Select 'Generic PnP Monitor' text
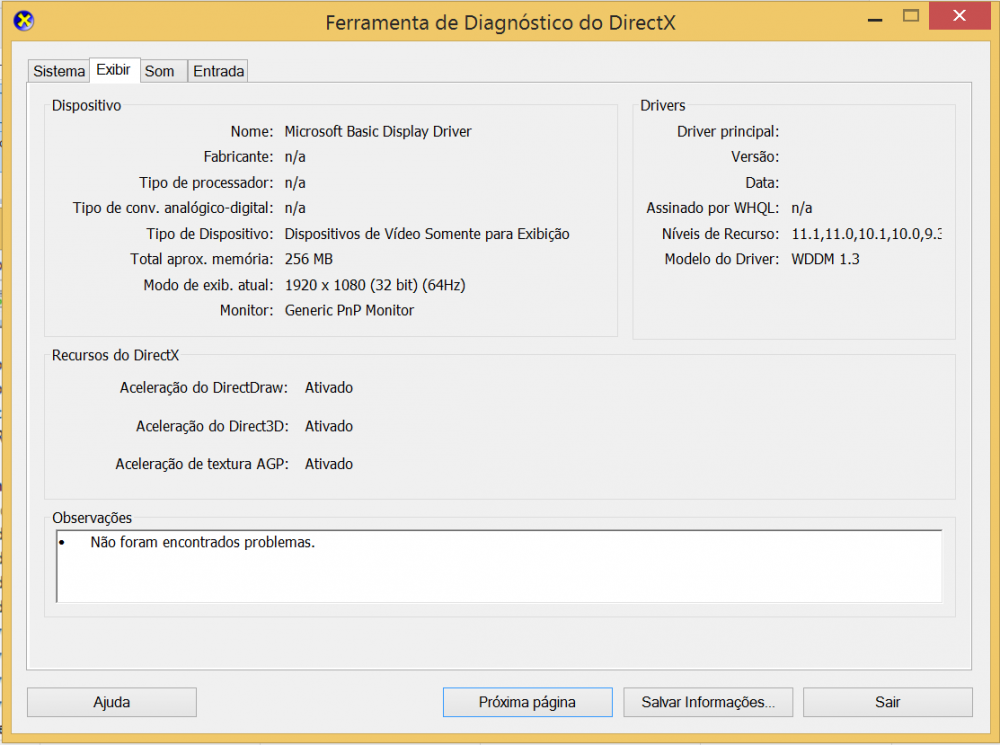Image resolution: width=1000 pixels, height=745 pixels. pos(349,310)
